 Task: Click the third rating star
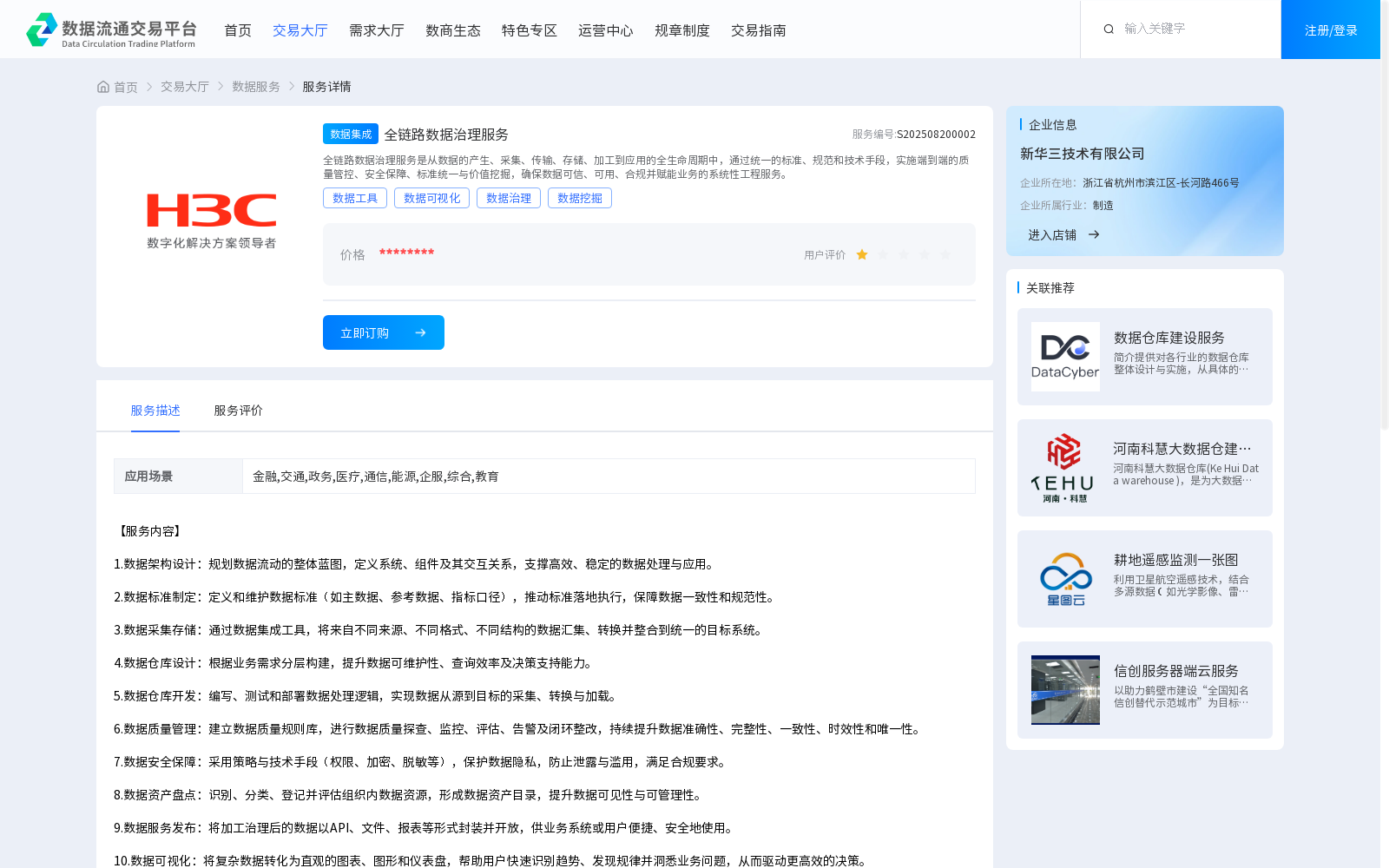click(x=904, y=255)
